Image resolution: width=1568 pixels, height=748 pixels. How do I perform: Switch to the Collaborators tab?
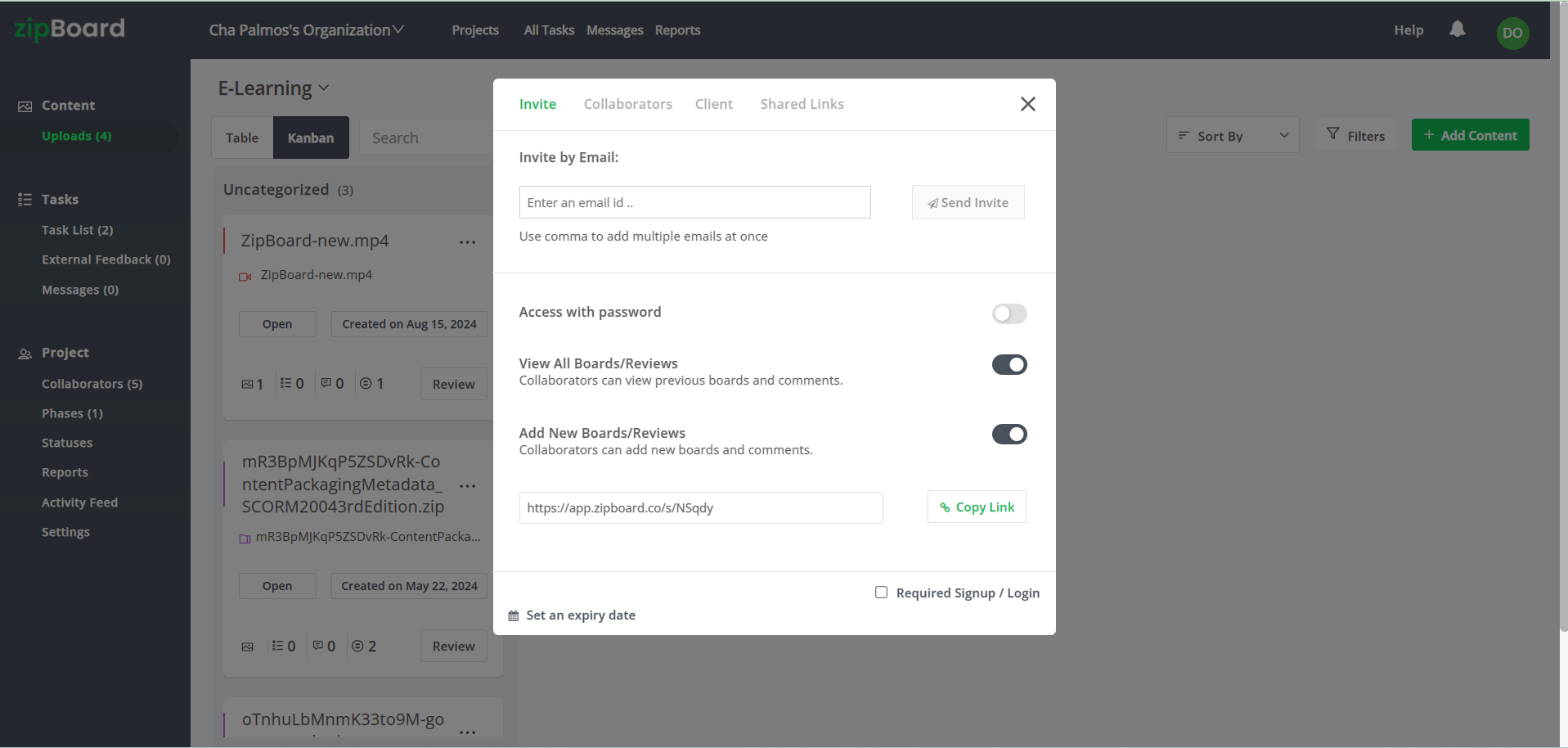tap(627, 104)
